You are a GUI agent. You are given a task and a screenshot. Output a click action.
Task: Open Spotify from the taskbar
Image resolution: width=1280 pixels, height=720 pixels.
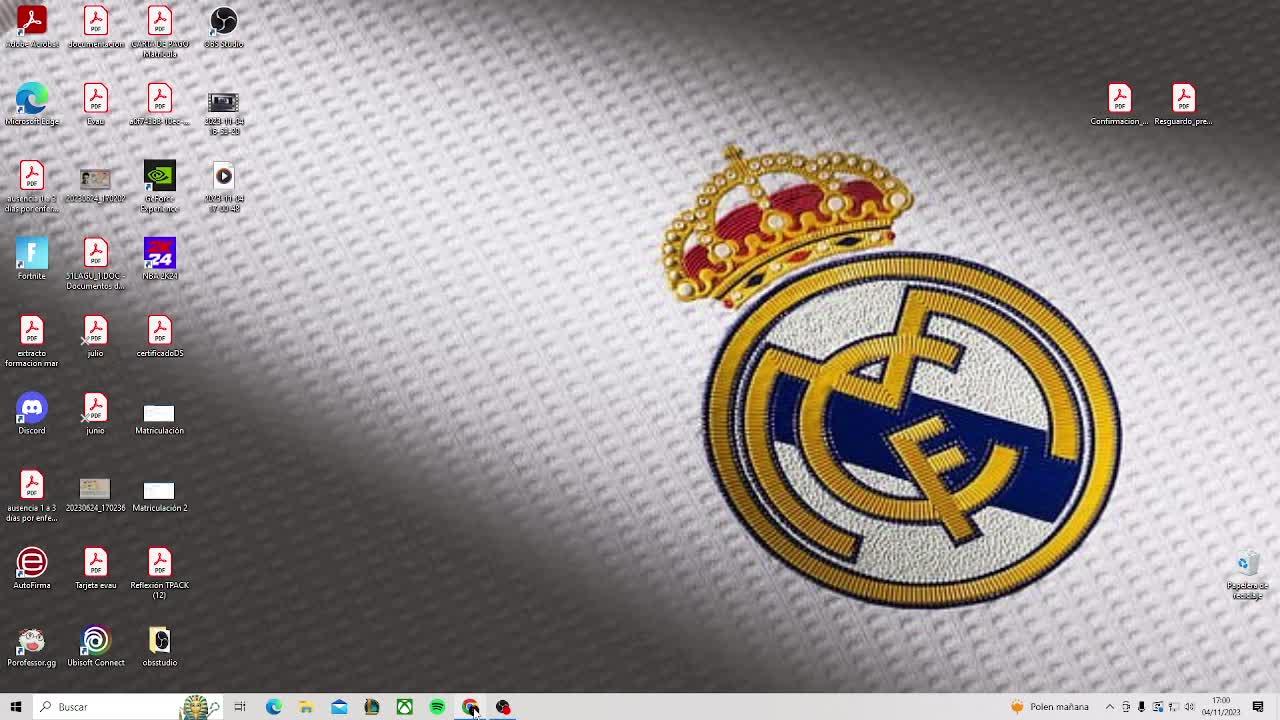[438, 707]
